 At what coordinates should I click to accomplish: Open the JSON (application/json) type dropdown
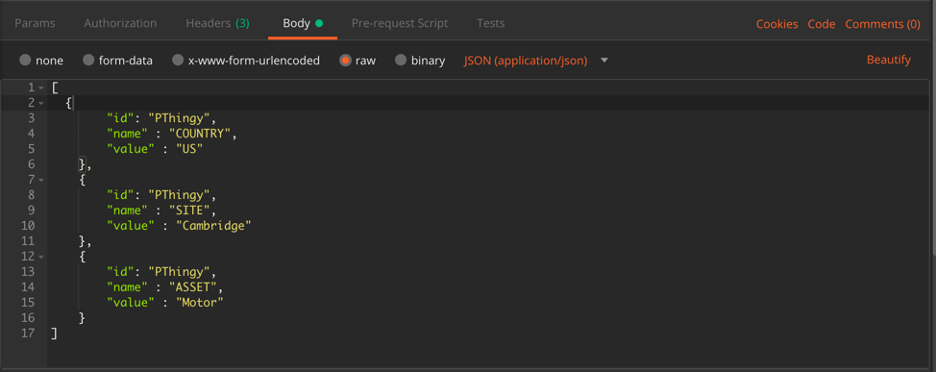click(x=525, y=60)
